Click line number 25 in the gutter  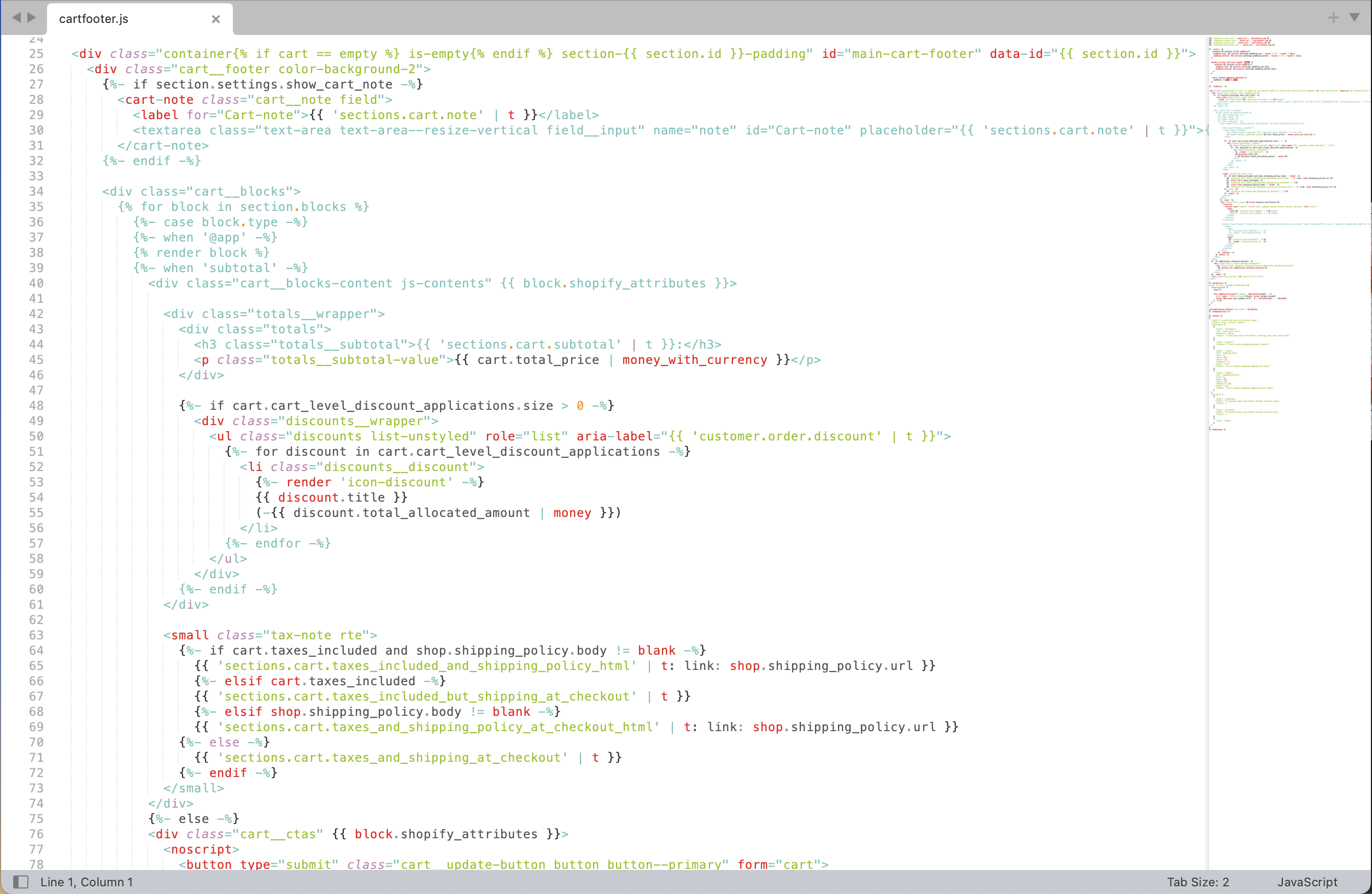[x=36, y=54]
